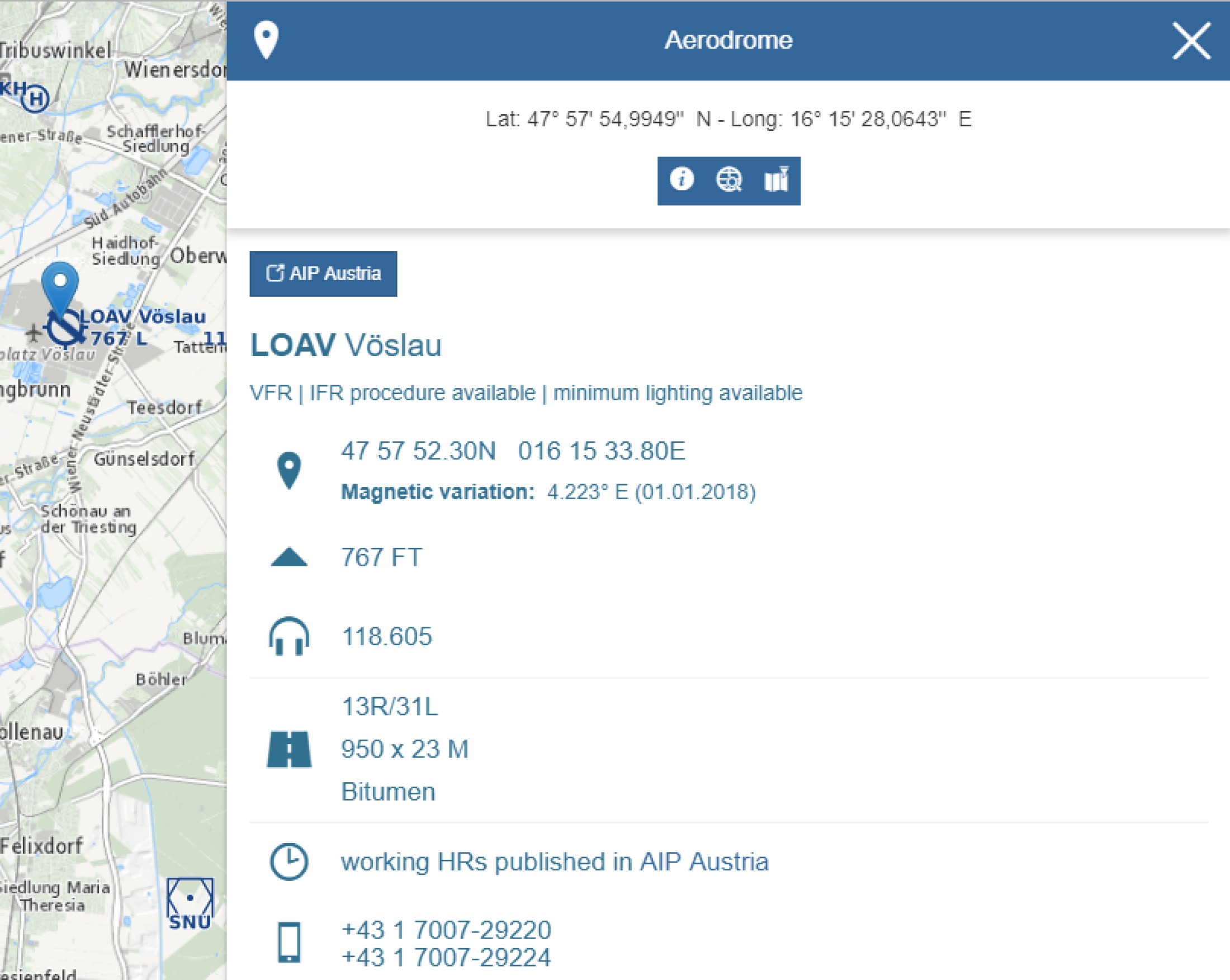The image size is (1230, 980).
Task: Click the Schönau an der Triesting map label
Action: [x=88, y=519]
